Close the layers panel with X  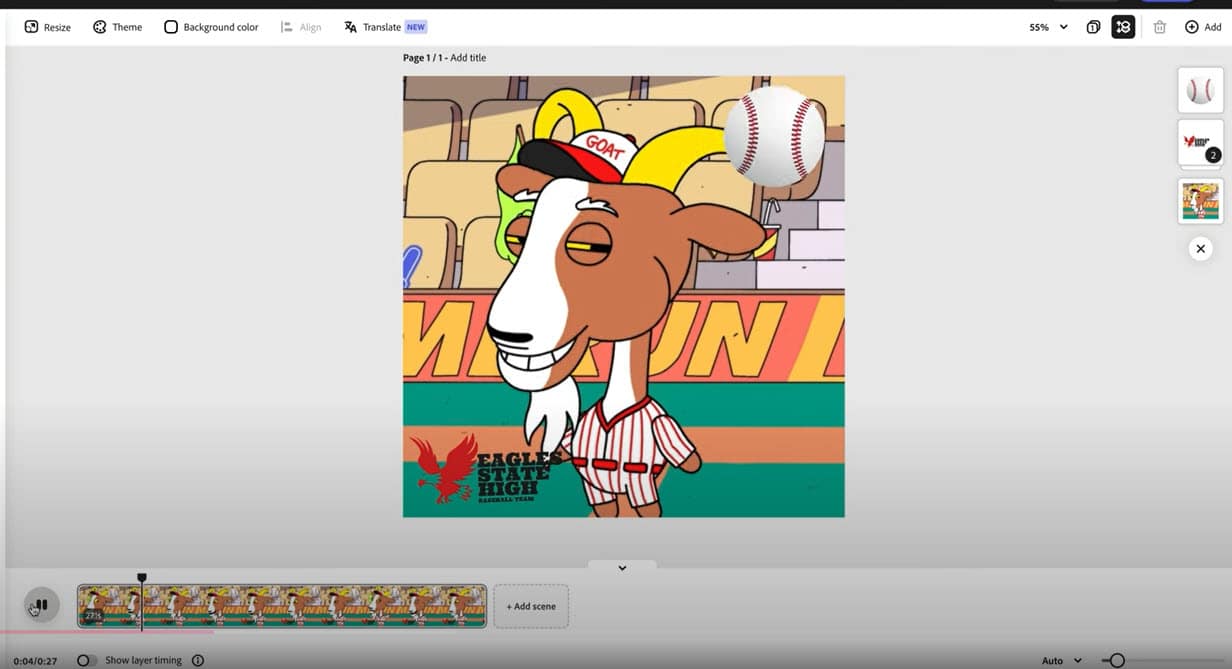click(1200, 249)
